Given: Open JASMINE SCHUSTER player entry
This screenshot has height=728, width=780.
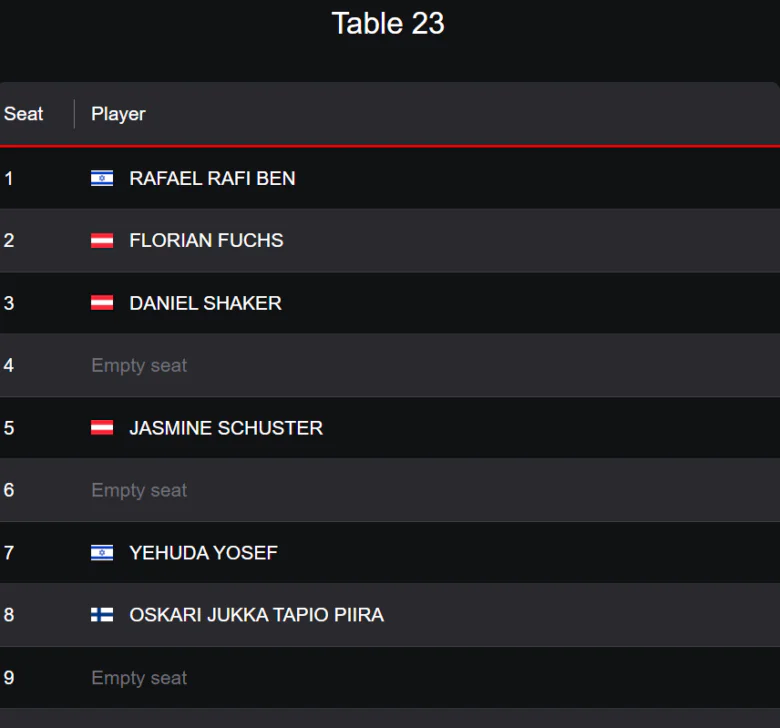Looking at the screenshot, I should [226, 428].
